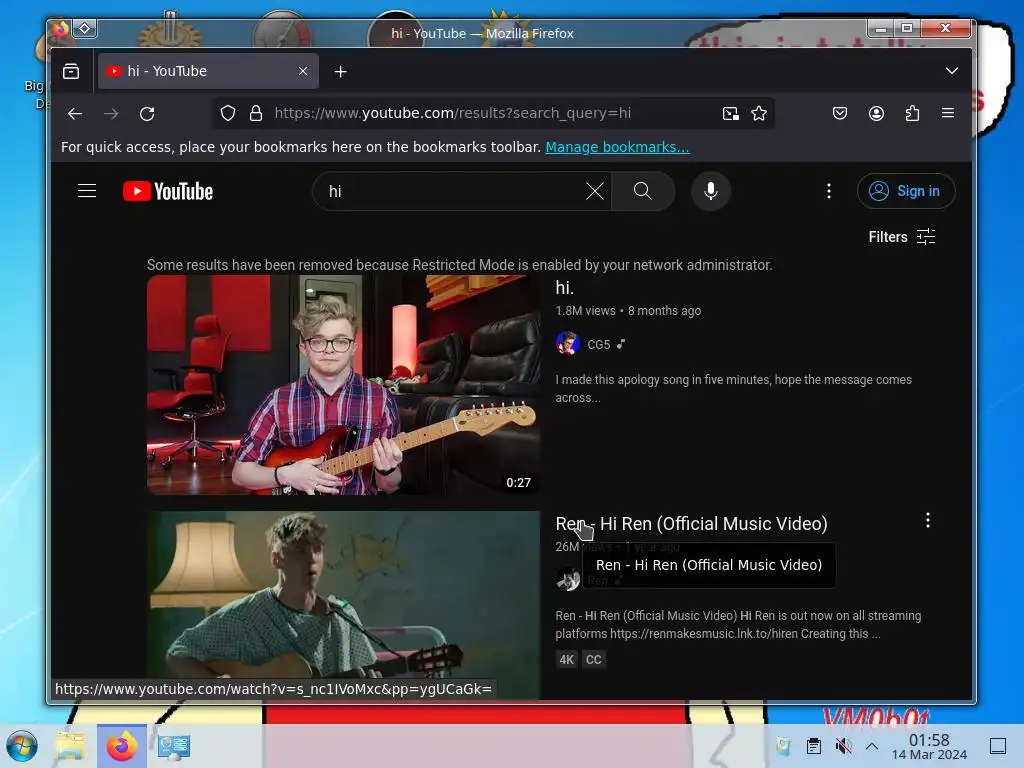Click the Restricted Mode notice text
Image resolution: width=1024 pixels, height=768 pixels.
pos(459,265)
